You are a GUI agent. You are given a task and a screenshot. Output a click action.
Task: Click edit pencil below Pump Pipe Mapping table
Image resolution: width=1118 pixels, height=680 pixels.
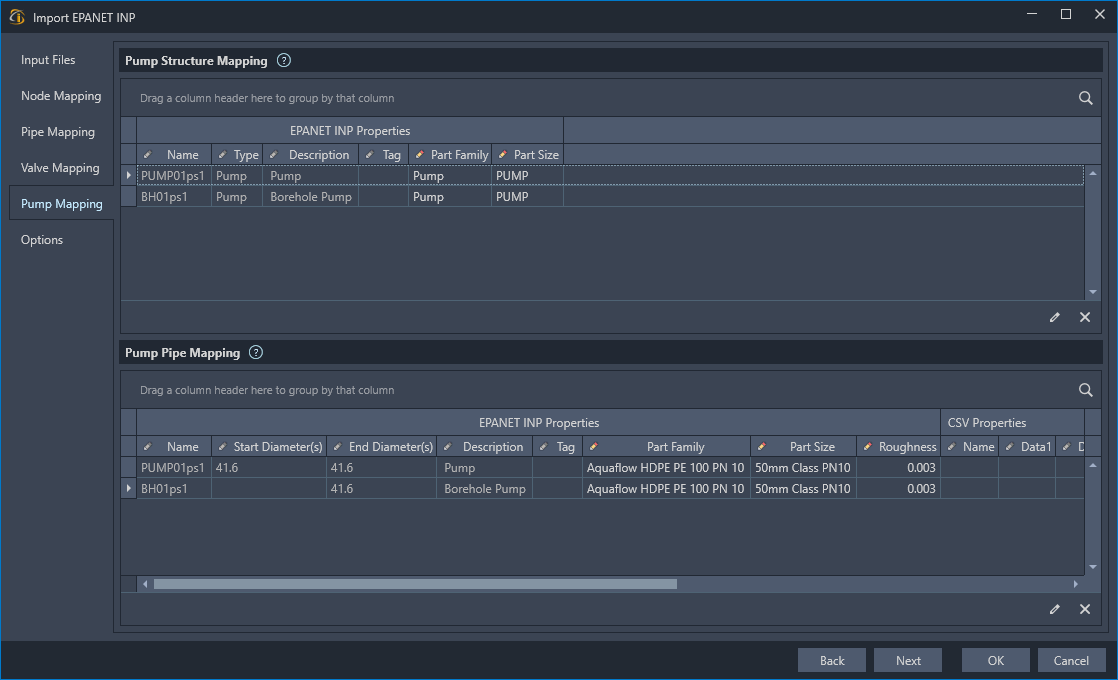tap(1055, 609)
